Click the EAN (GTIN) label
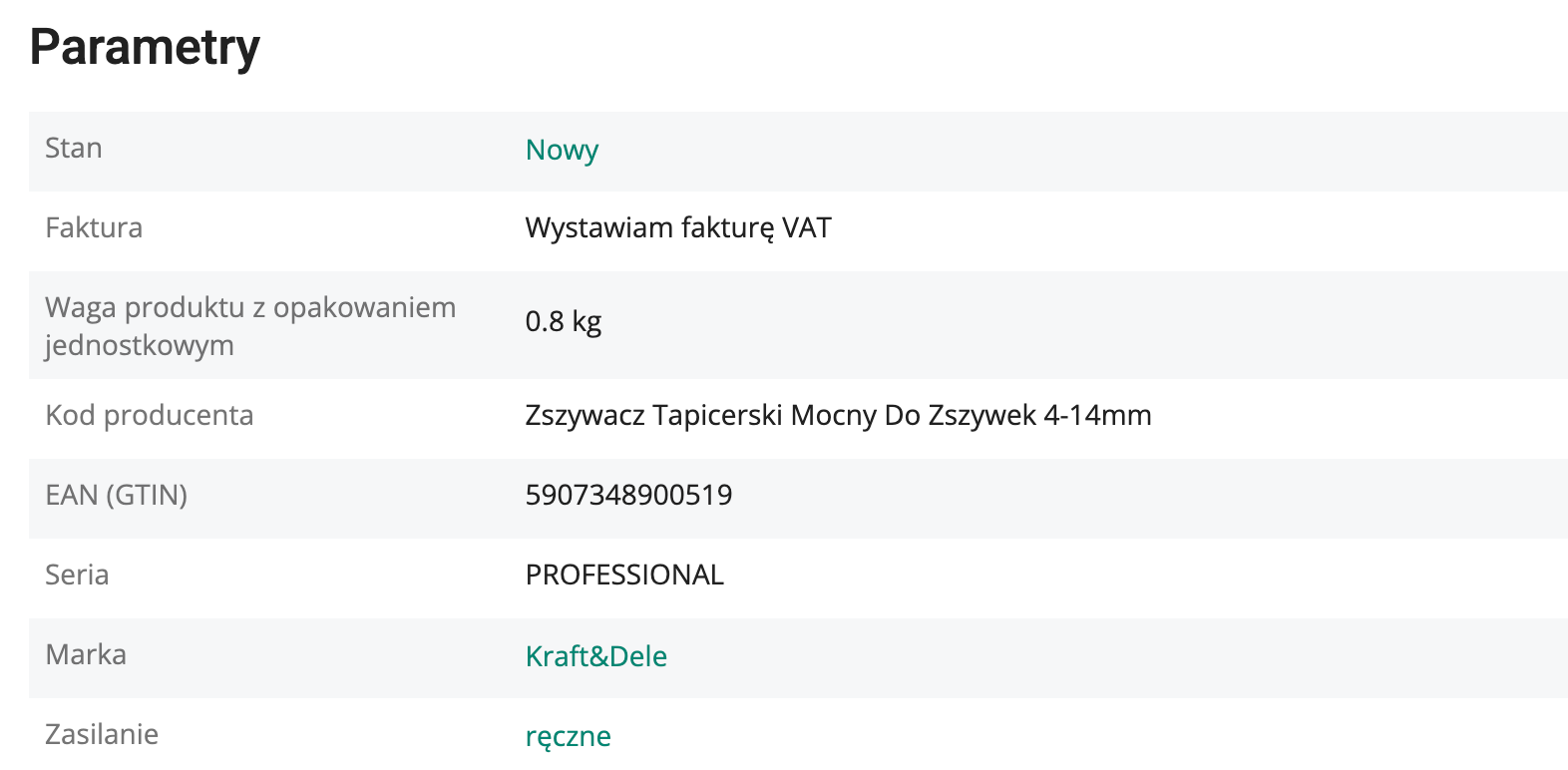The height and width of the screenshot is (770, 1568). 117,495
